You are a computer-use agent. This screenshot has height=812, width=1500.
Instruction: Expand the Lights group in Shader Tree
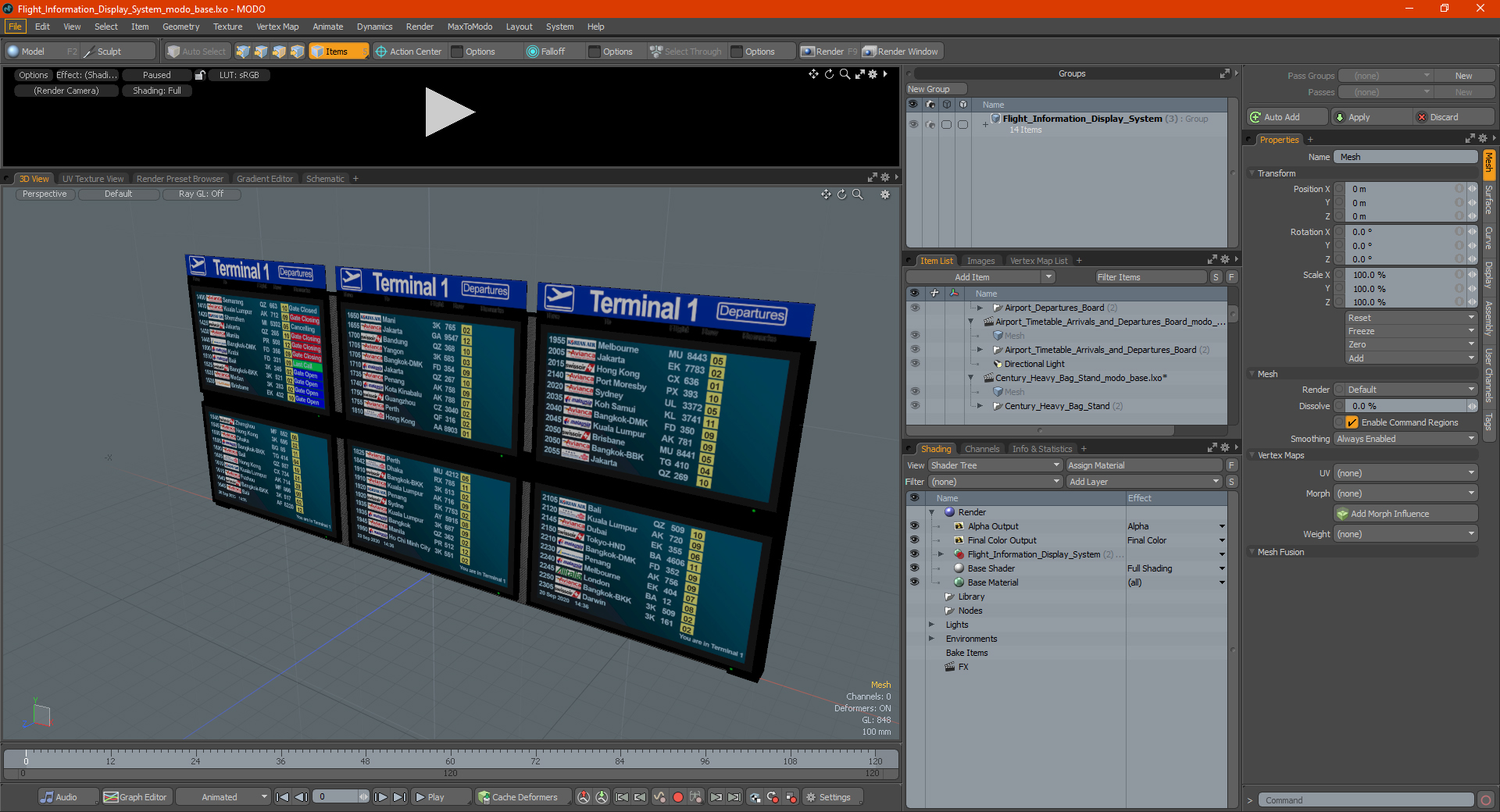tap(931, 625)
